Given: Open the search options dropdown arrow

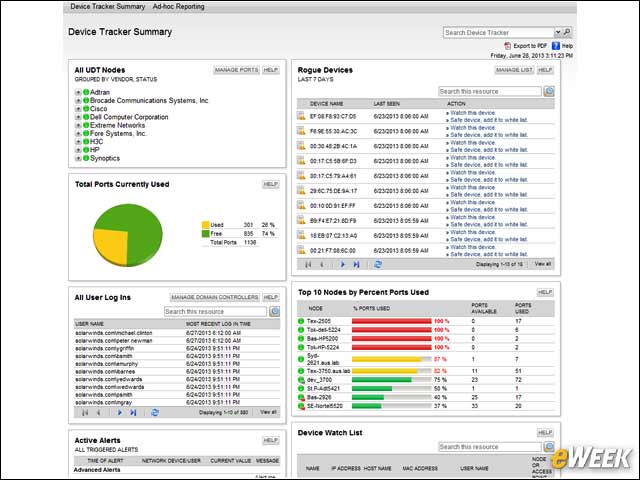Looking at the screenshot, I should pyautogui.click(x=558, y=32).
